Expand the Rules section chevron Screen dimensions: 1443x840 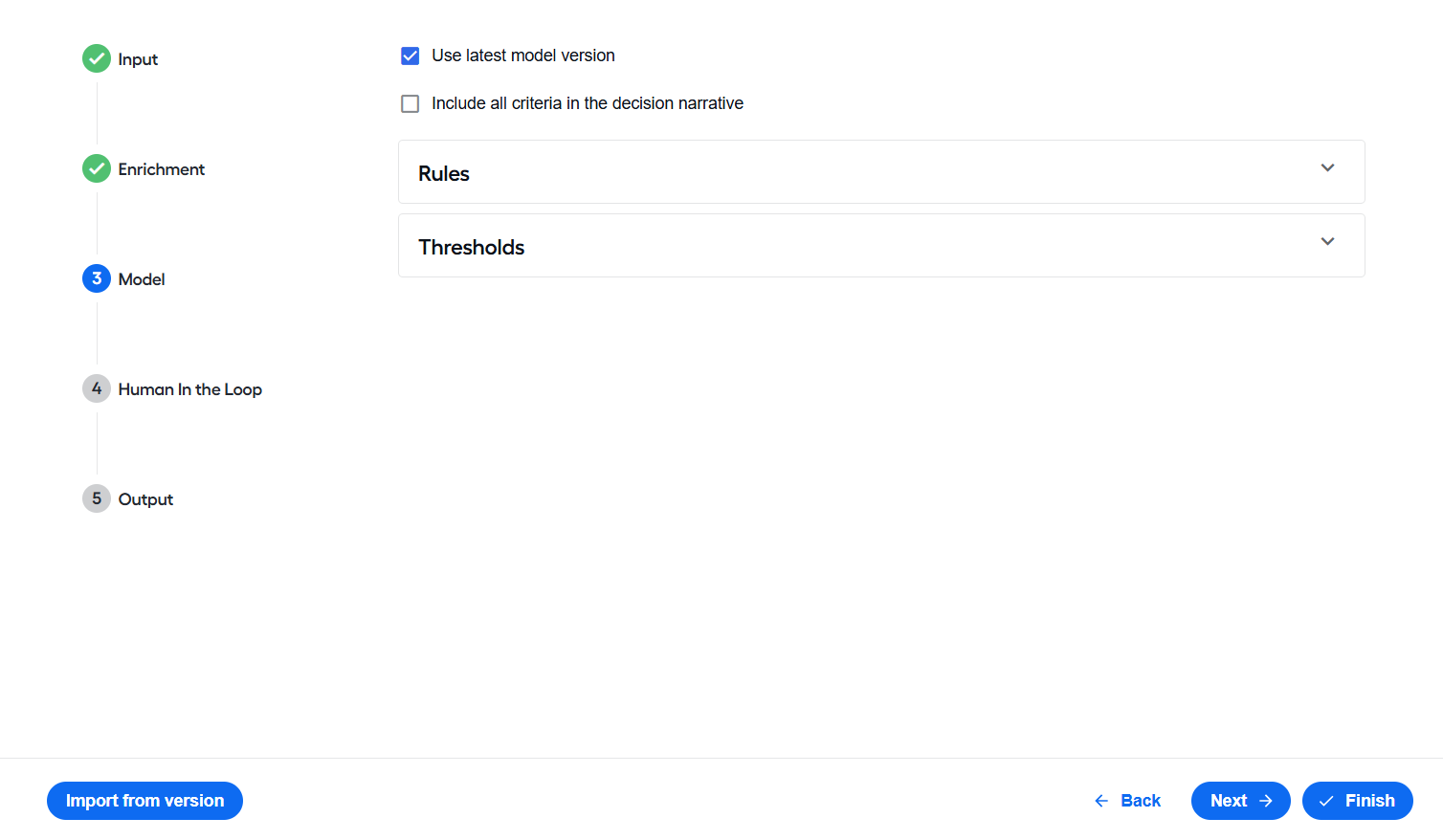click(1327, 167)
